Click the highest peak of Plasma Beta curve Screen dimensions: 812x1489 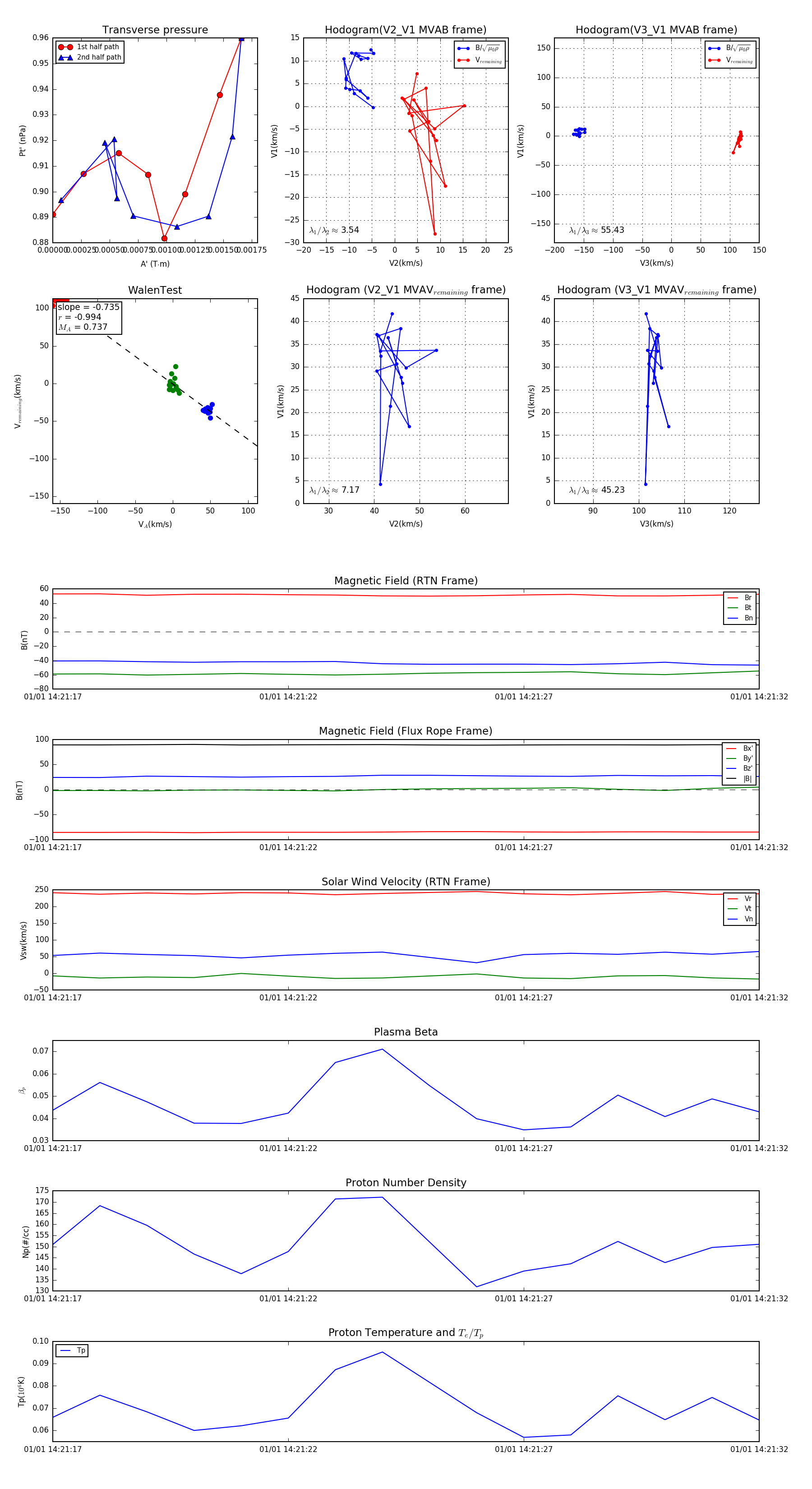point(382,1049)
